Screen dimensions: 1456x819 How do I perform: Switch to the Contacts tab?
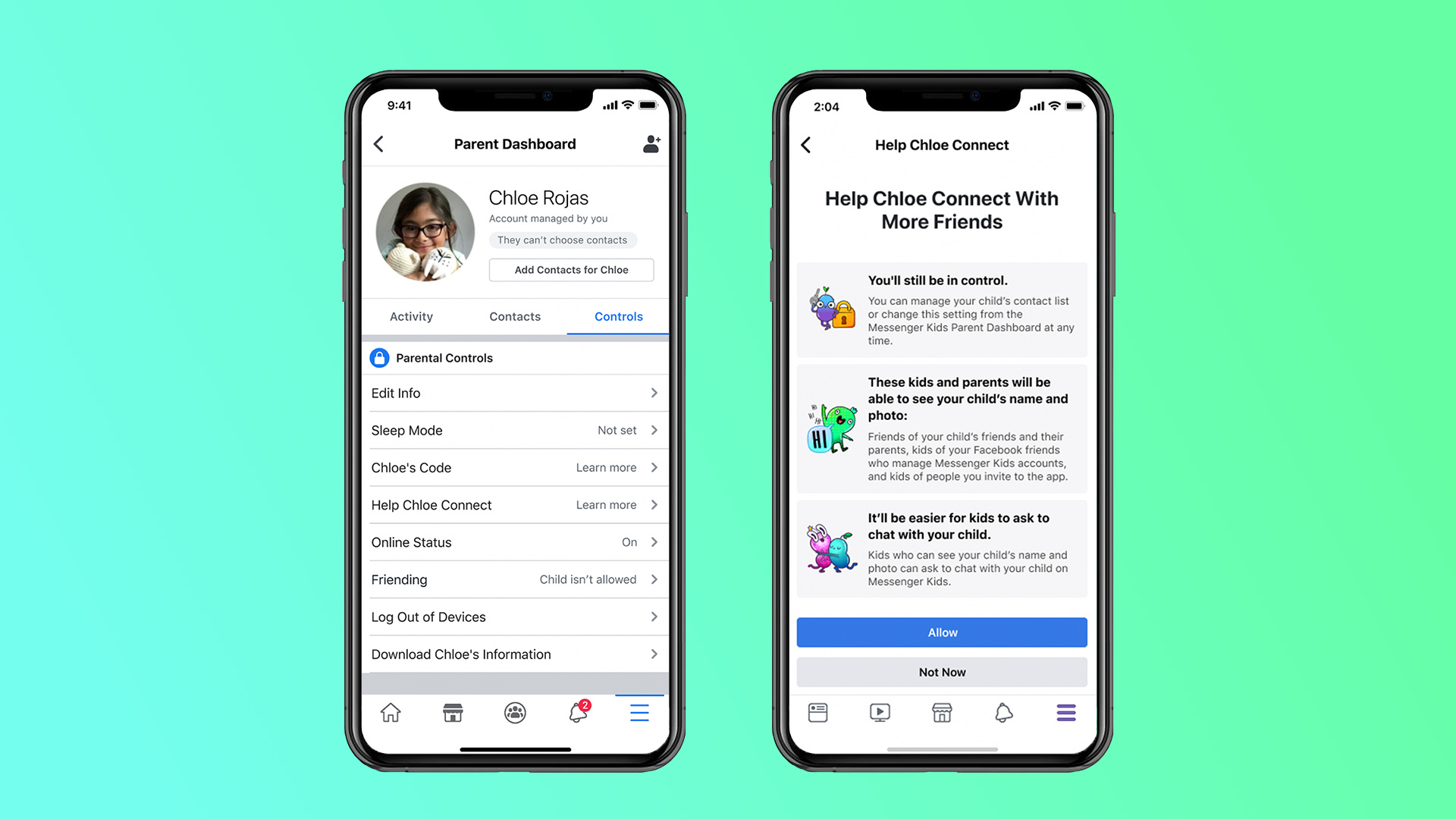(x=513, y=316)
